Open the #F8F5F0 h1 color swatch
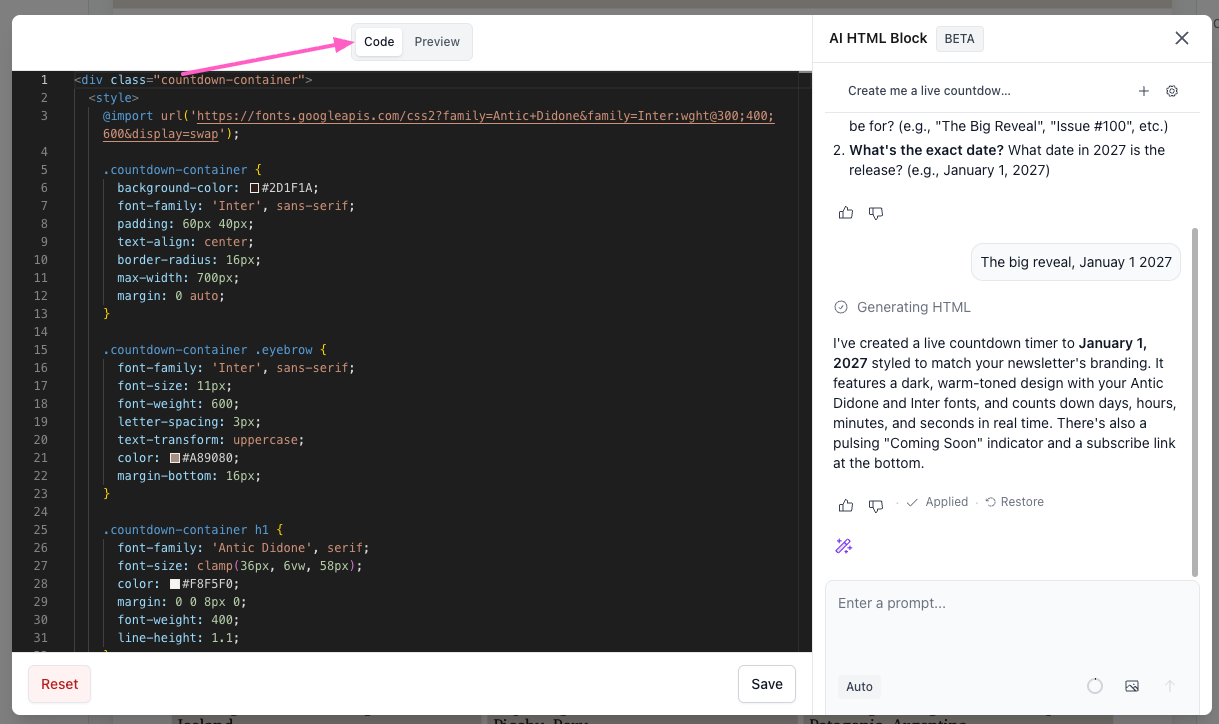 (175, 584)
